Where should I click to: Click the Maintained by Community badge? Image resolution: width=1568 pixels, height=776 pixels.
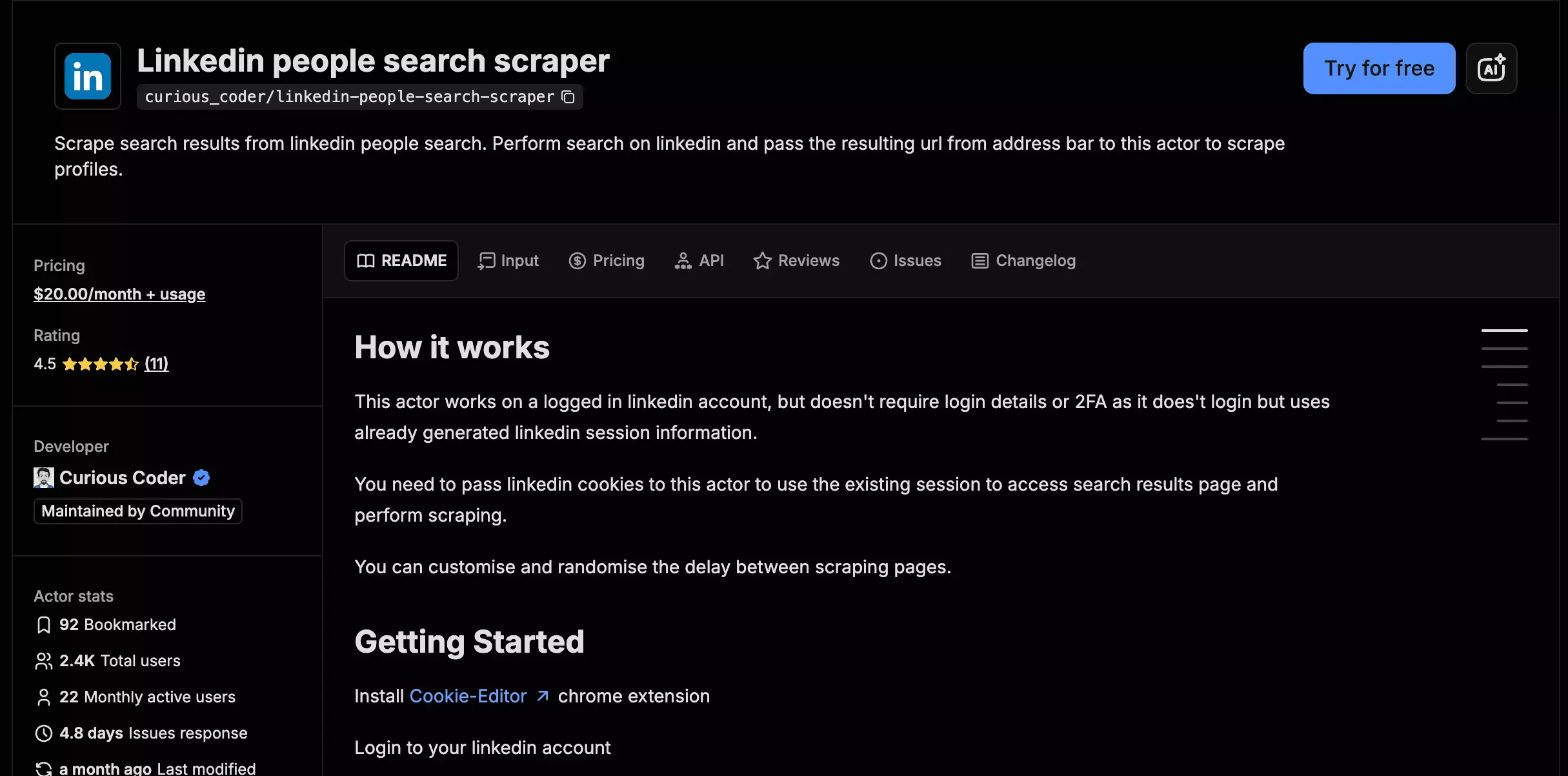[x=138, y=511]
